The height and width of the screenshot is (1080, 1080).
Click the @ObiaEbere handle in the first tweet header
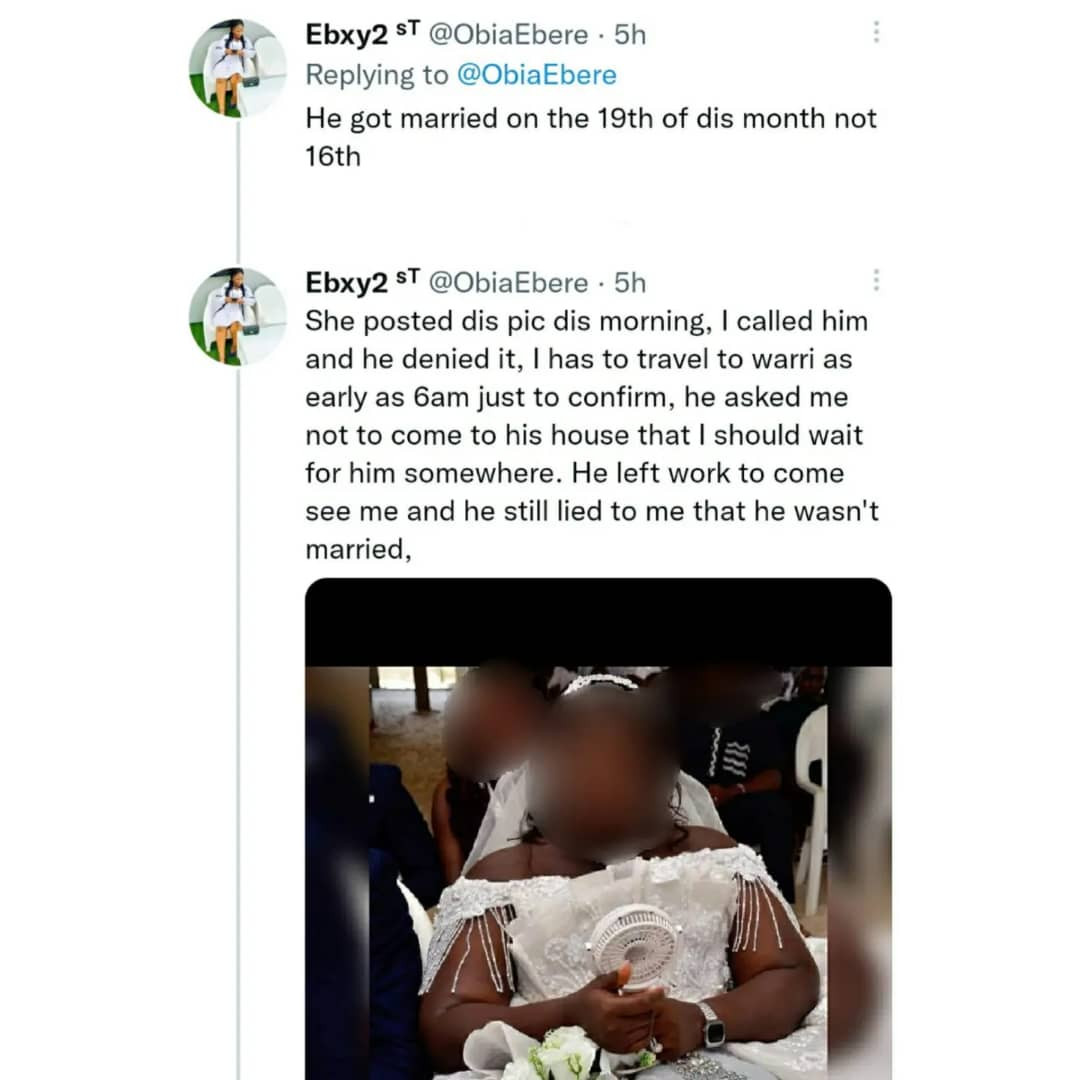coord(508,34)
